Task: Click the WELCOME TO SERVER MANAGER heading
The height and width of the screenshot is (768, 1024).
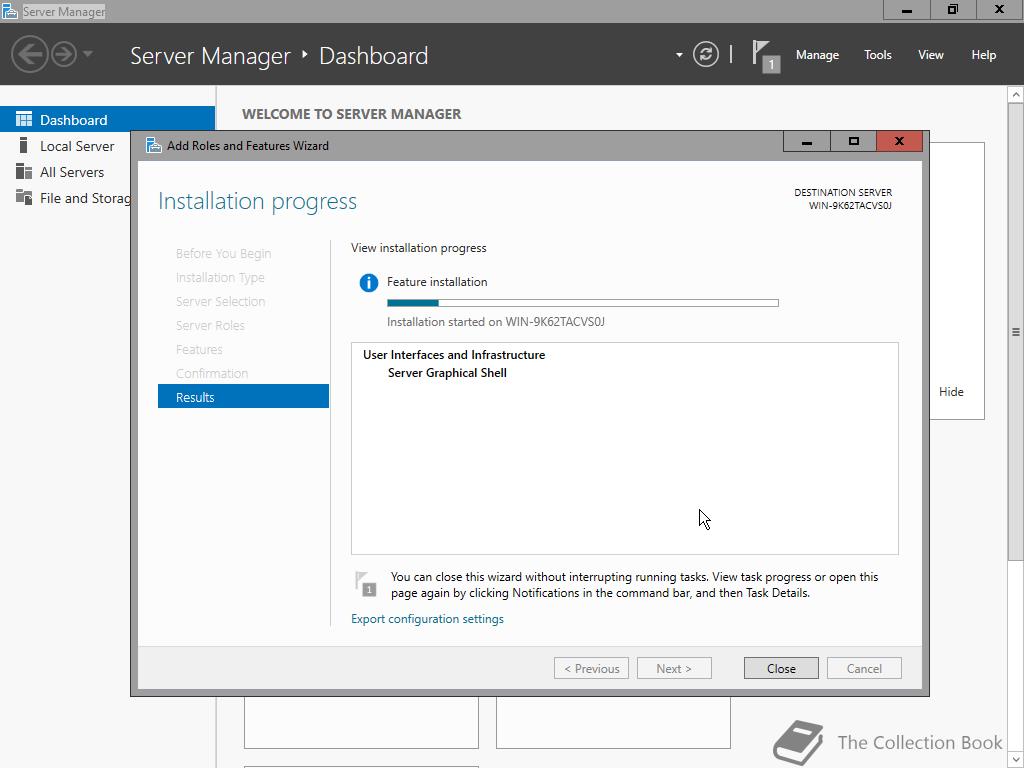Action: click(x=351, y=114)
